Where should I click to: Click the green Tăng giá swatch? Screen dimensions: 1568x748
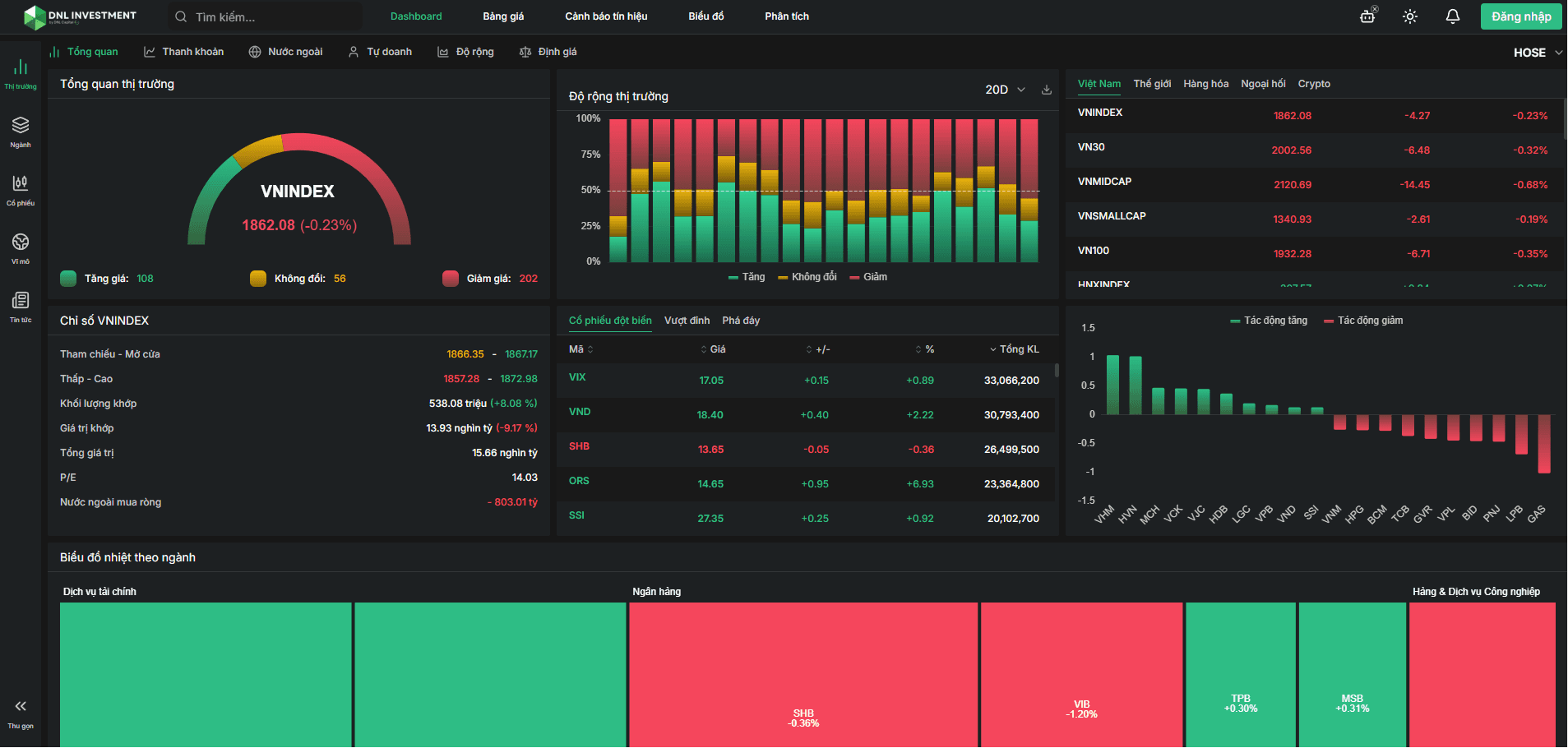[68, 279]
